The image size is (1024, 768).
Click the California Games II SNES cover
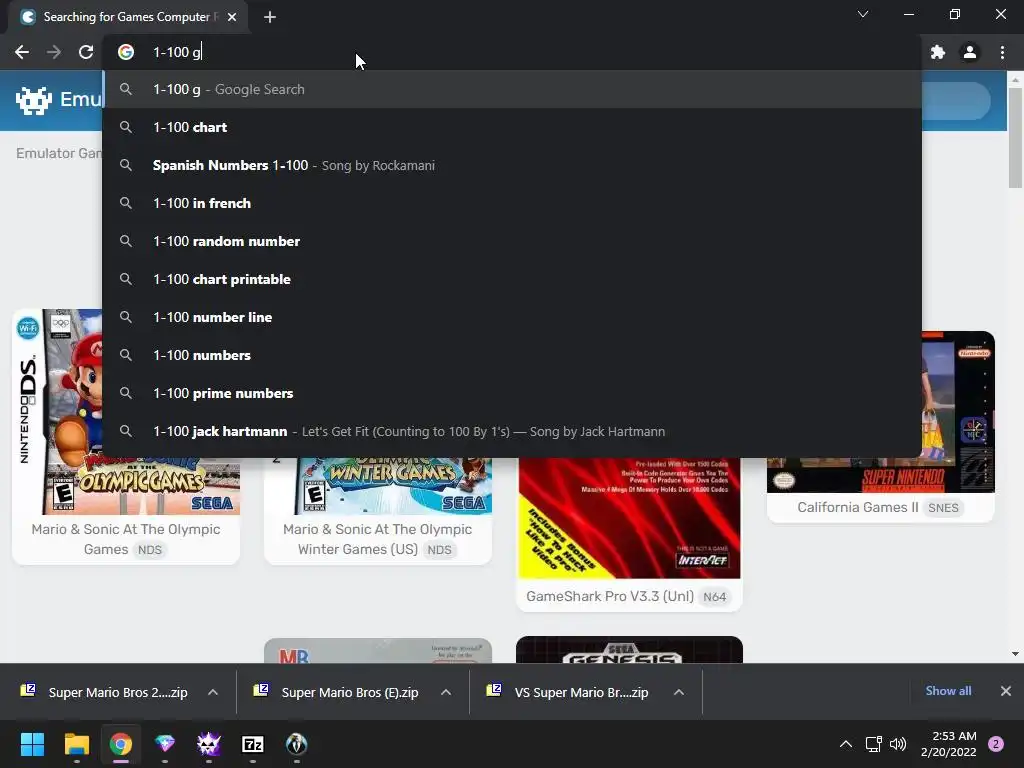pos(880,475)
